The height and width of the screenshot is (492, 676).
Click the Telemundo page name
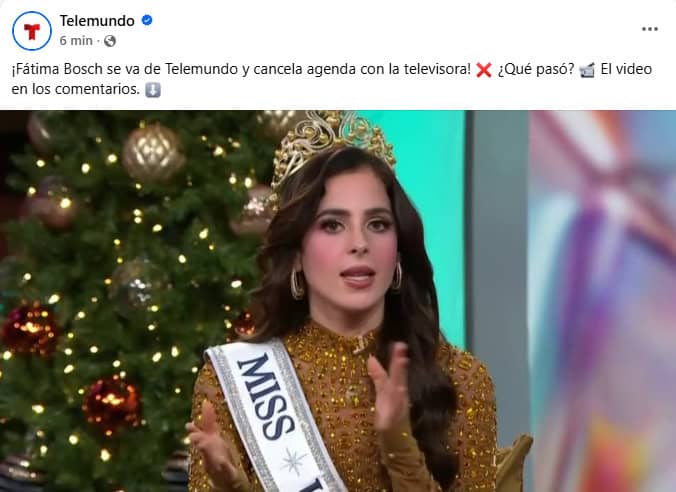[x=97, y=21]
